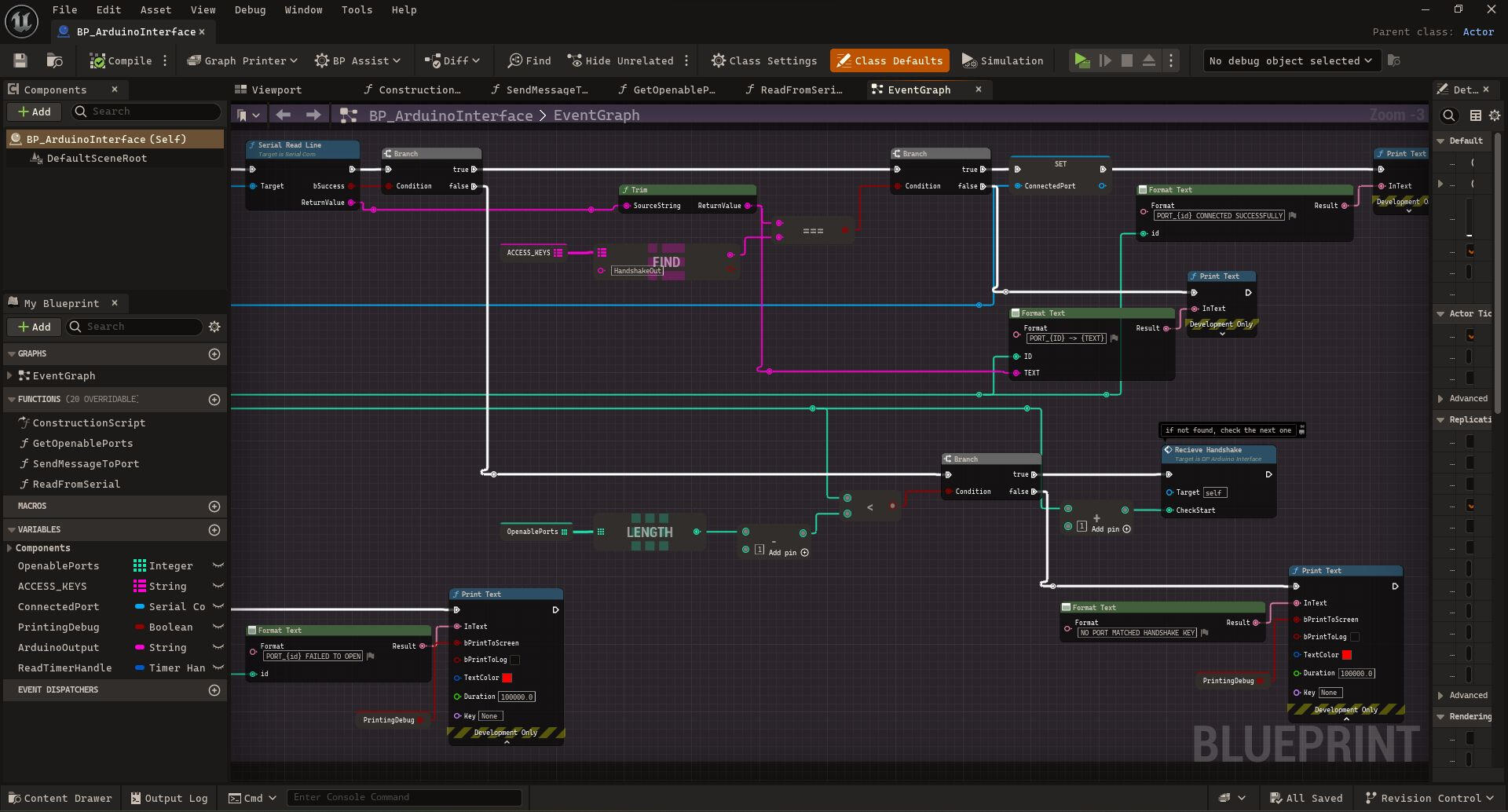This screenshot has height=812, width=1508.
Task: Open My Blueprint settings gear
Action: click(x=214, y=327)
